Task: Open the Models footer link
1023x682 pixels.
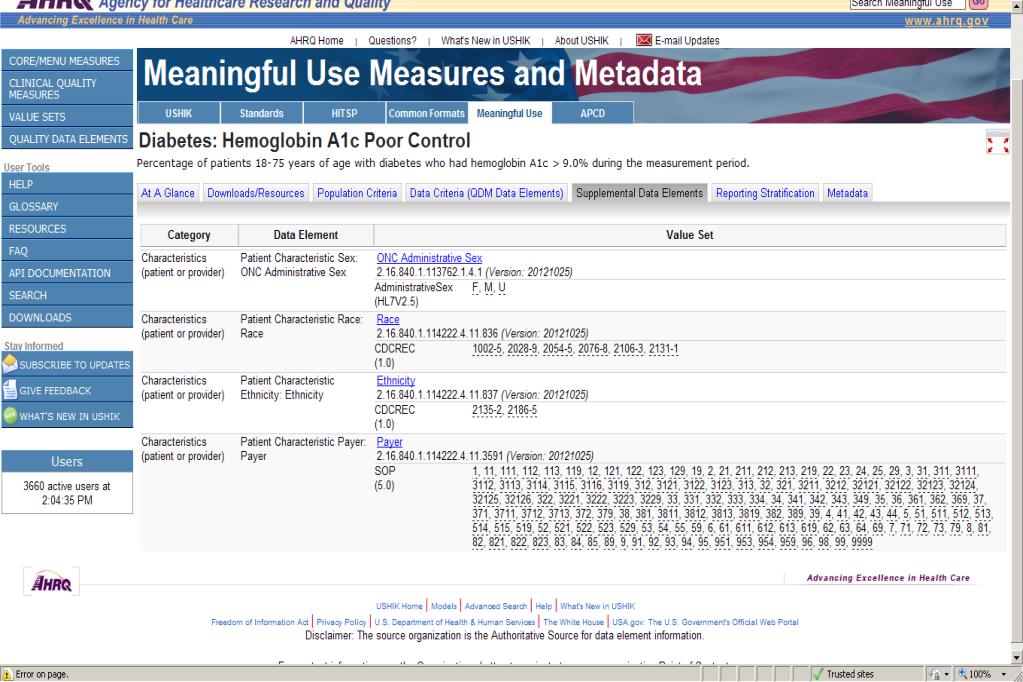Action: tap(444, 606)
